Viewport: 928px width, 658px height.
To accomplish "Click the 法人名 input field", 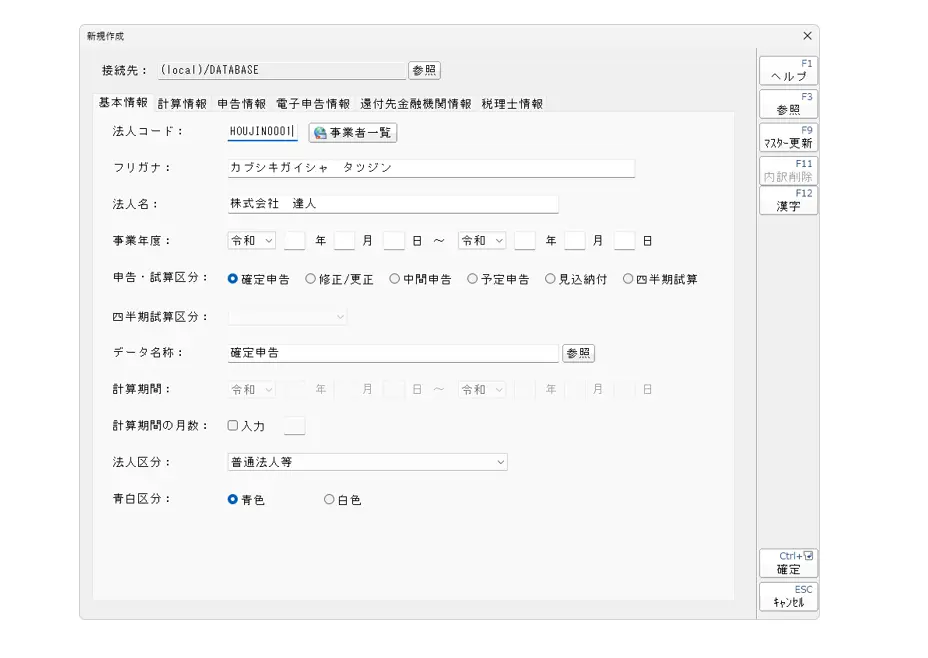I will coord(393,204).
